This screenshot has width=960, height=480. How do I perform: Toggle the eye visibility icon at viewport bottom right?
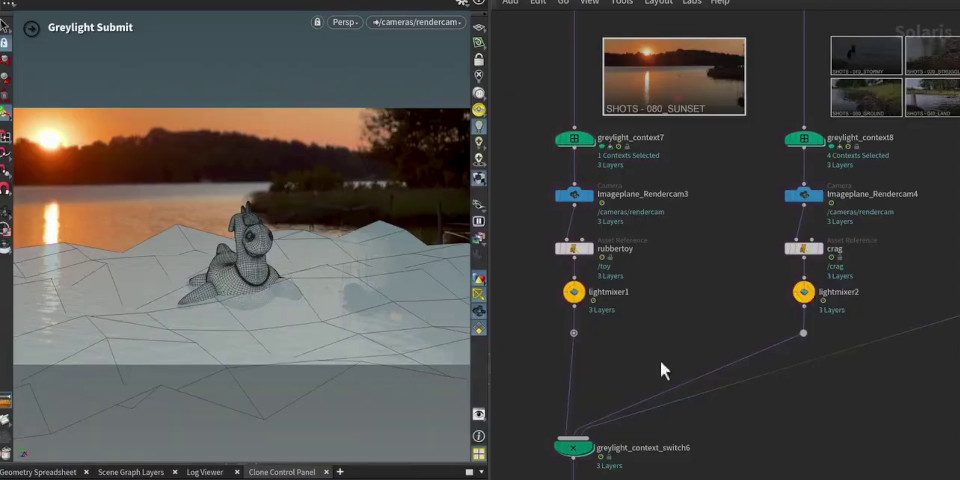479,414
